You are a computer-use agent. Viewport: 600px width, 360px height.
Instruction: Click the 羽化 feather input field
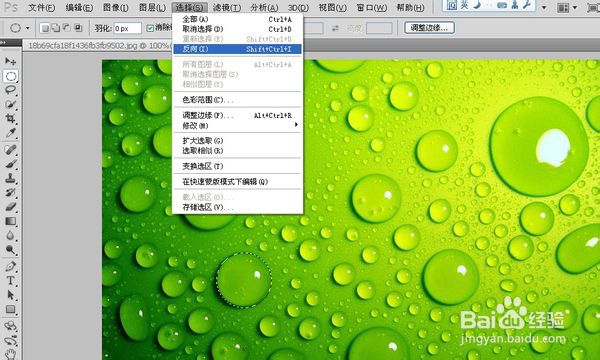[127, 28]
